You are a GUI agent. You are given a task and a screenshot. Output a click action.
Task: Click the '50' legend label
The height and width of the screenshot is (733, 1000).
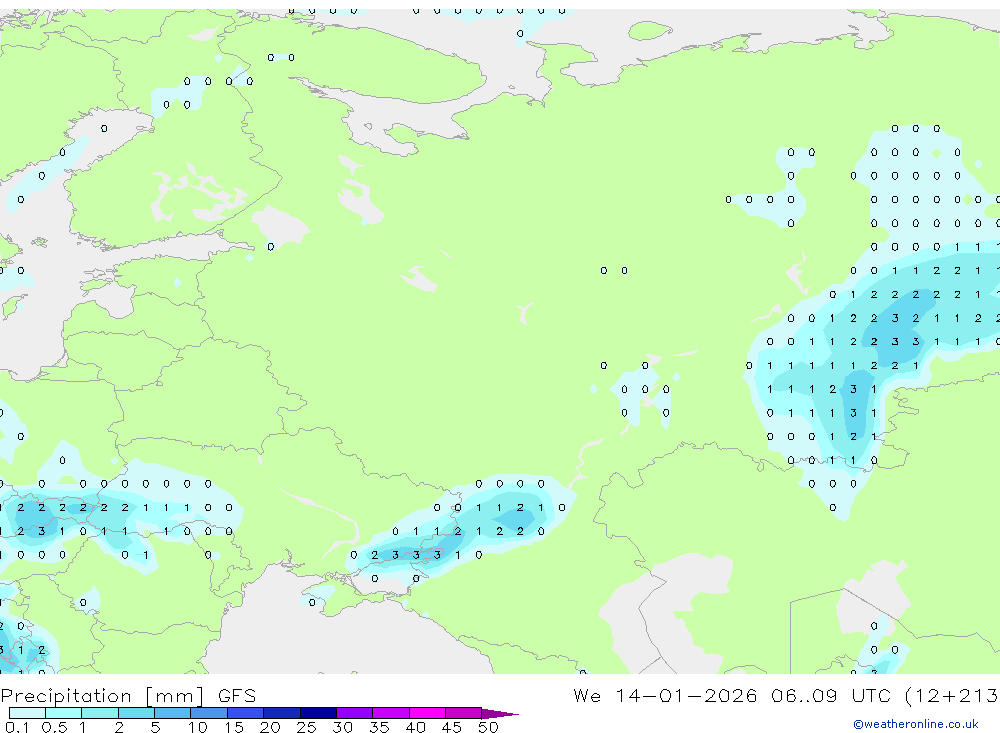488,727
